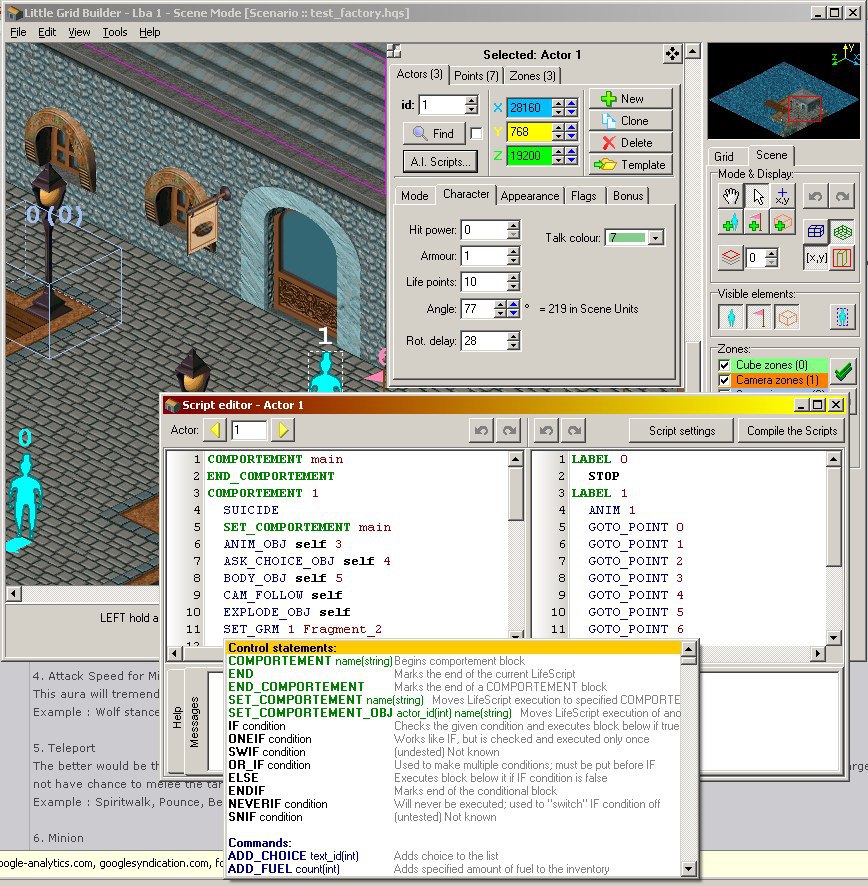Click the Angle input field
The height and width of the screenshot is (886, 868).
click(x=478, y=309)
